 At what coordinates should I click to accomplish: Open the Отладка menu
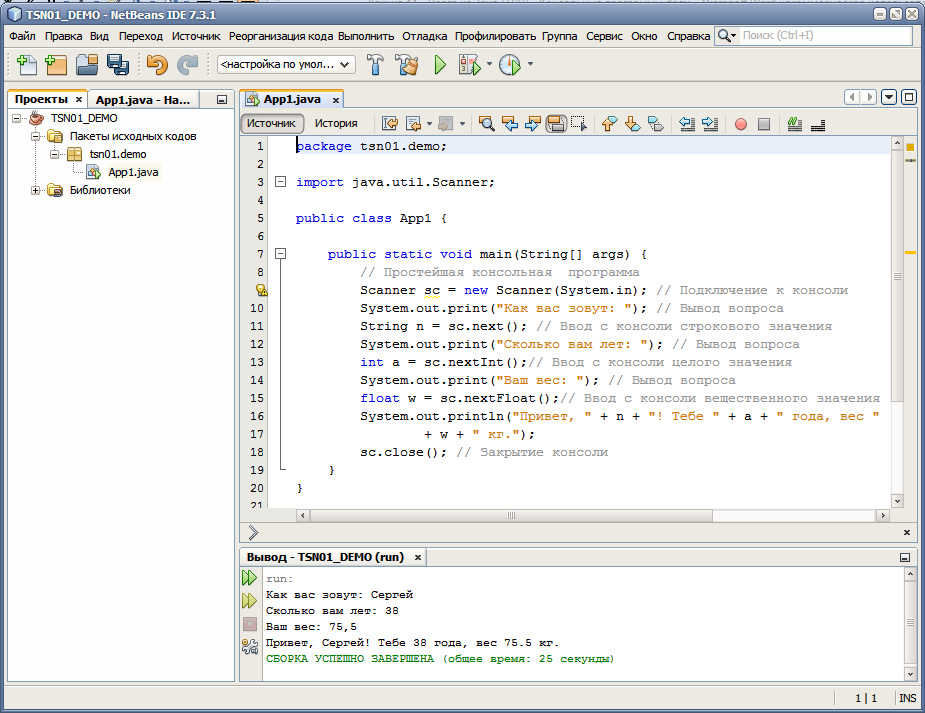point(424,36)
